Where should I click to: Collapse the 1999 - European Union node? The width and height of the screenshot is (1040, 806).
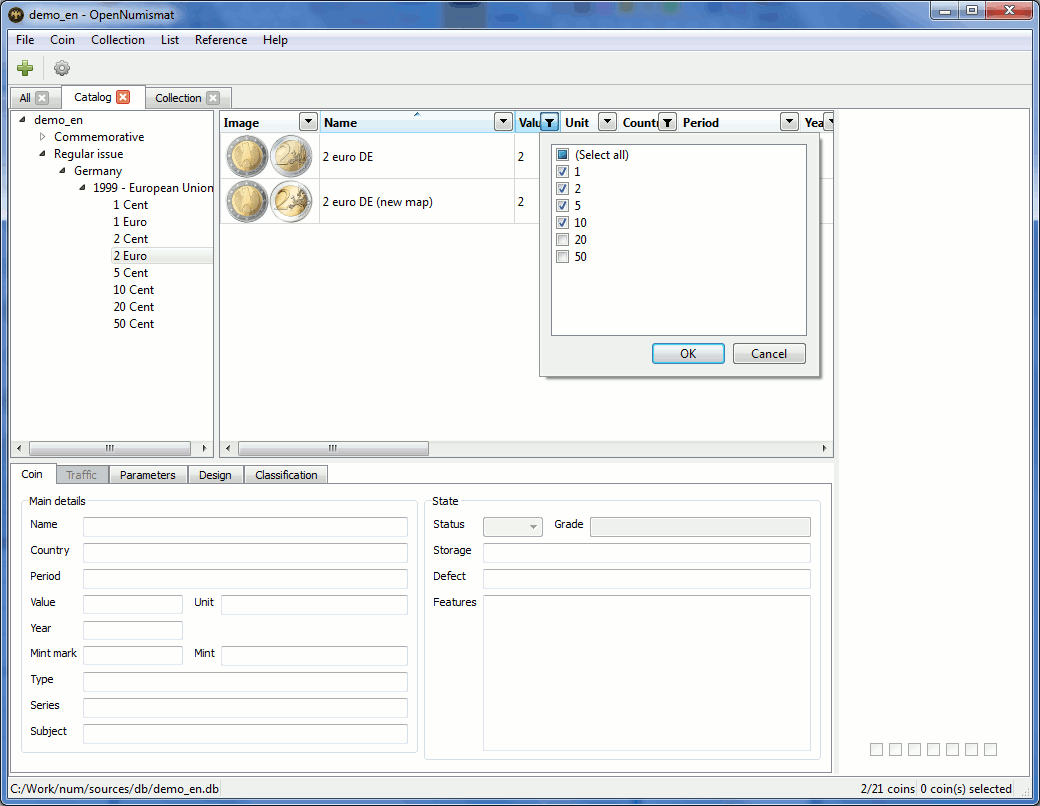pyautogui.click(x=82, y=188)
